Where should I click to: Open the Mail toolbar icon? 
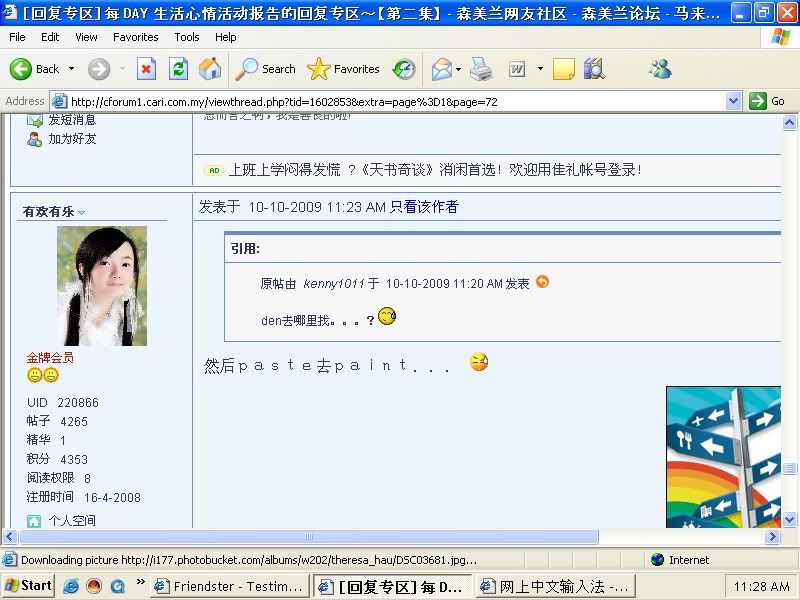441,69
